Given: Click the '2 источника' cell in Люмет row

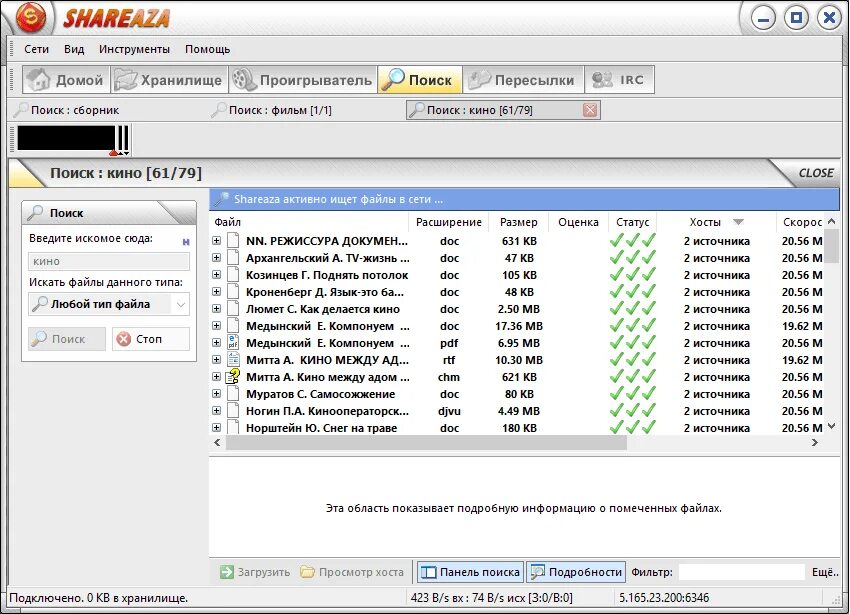Looking at the screenshot, I should pos(717,309).
